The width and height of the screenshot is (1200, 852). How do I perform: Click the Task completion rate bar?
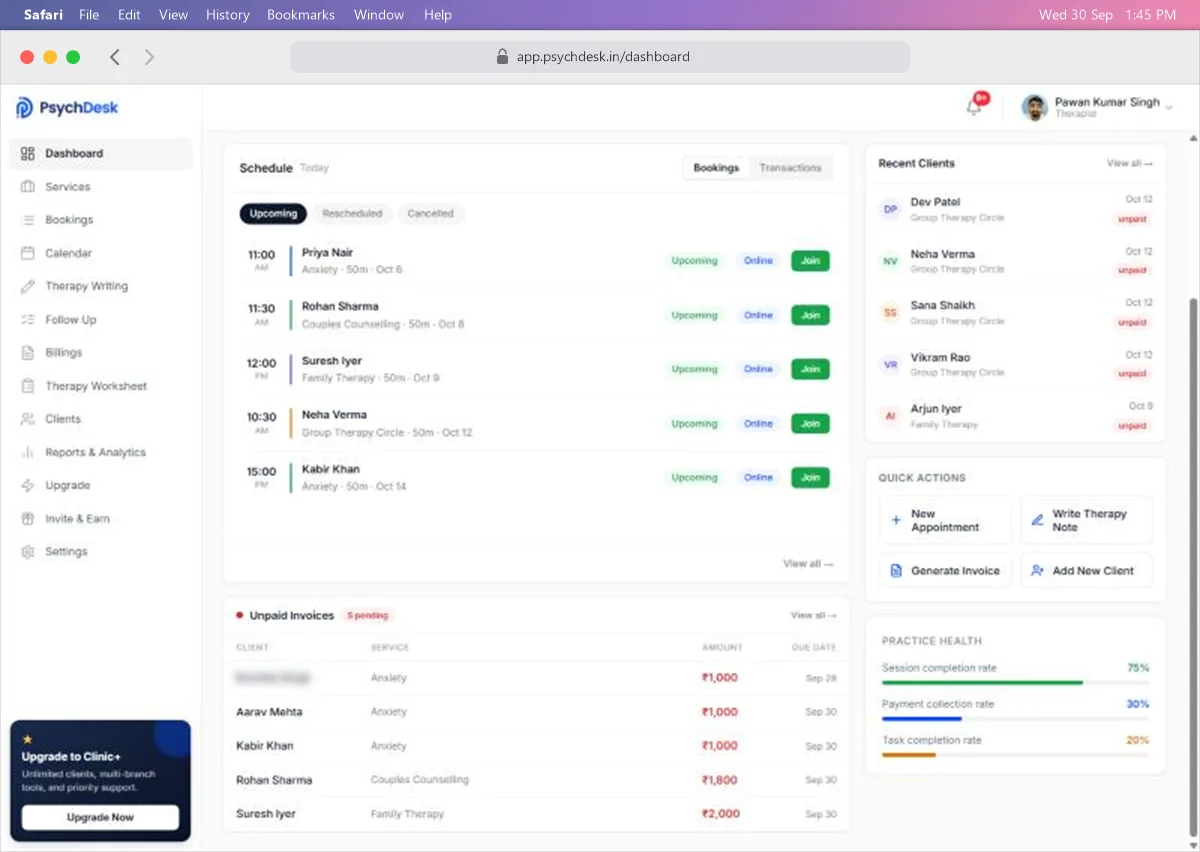point(1015,755)
